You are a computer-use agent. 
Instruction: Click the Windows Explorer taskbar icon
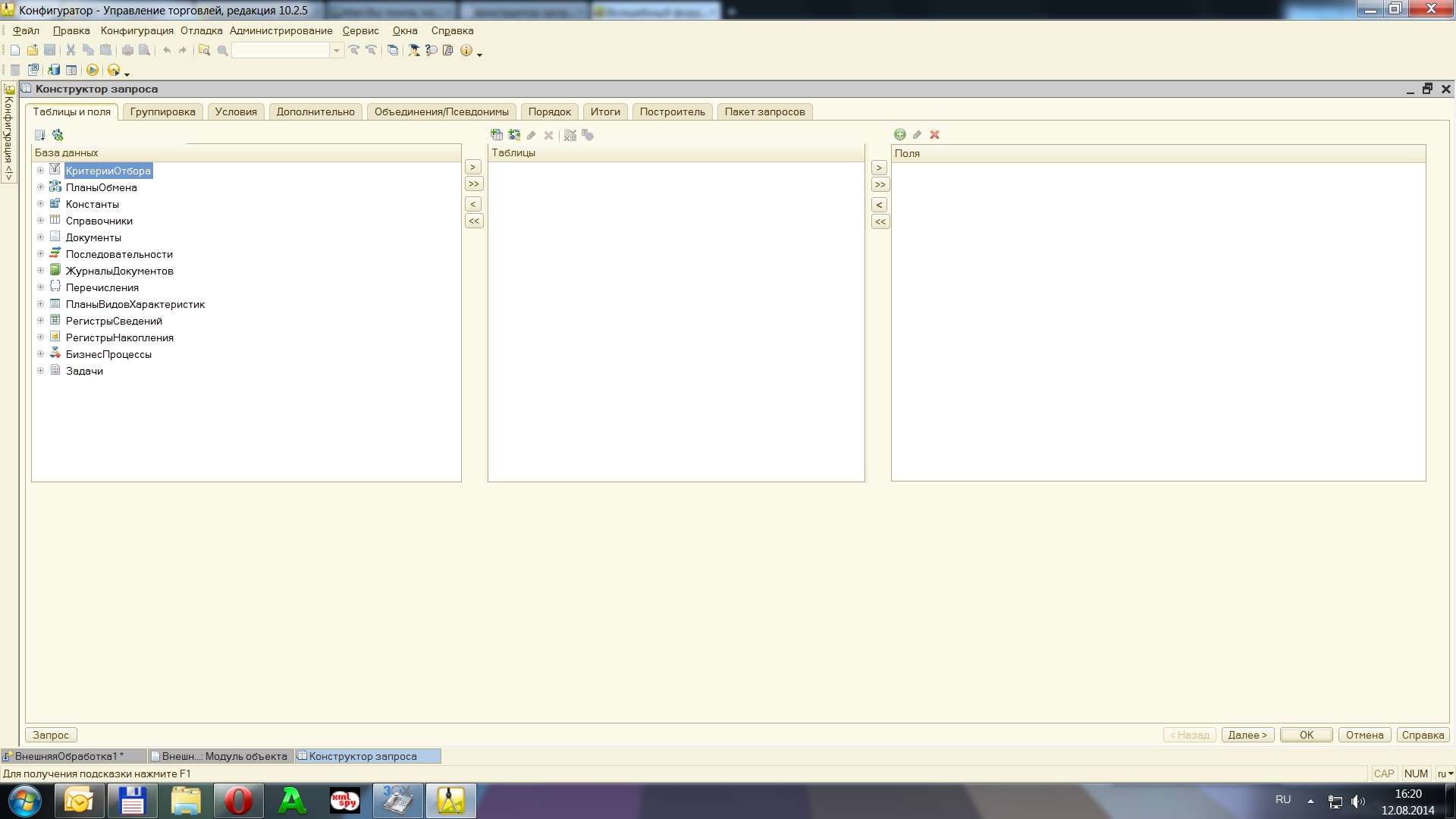tap(186, 801)
